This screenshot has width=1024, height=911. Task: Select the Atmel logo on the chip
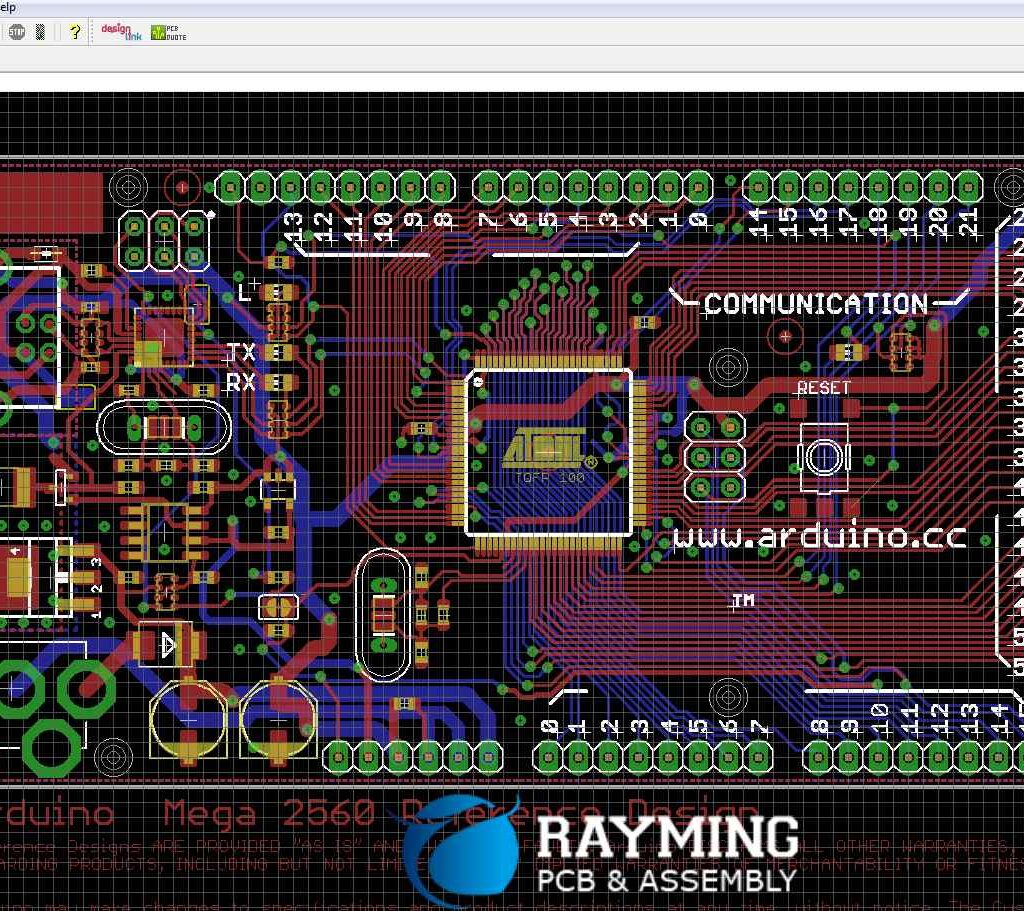[x=547, y=449]
